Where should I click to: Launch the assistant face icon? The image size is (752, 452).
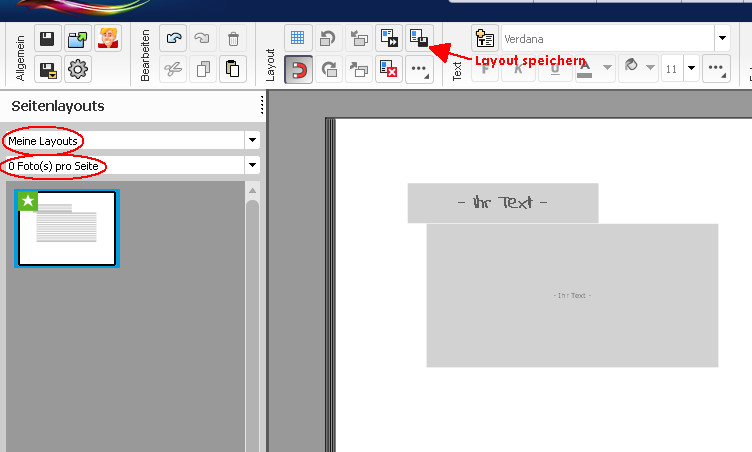(108, 38)
